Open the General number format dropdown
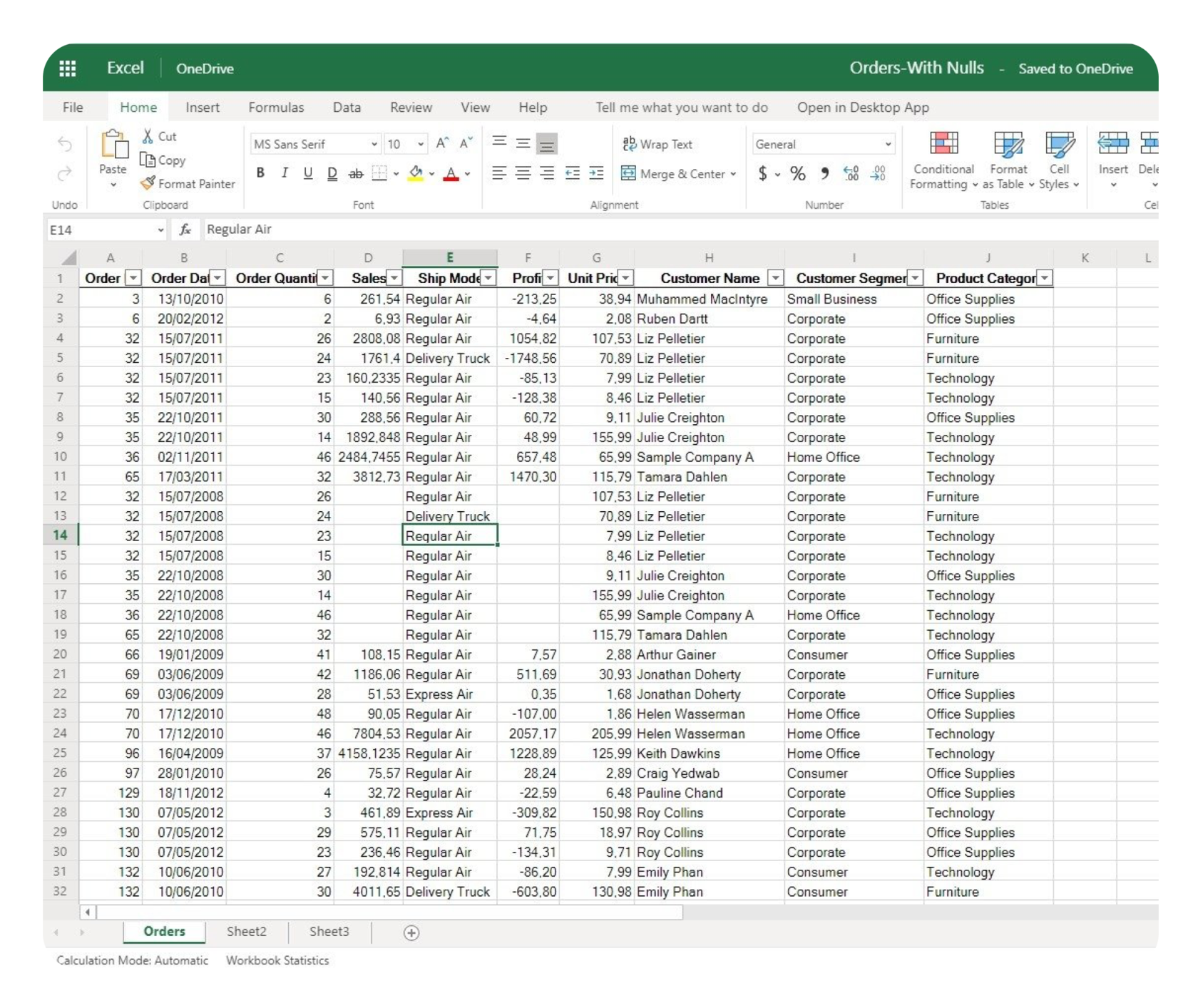Image resolution: width=1198 pixels, height=1008 pixels. [888, 144]
